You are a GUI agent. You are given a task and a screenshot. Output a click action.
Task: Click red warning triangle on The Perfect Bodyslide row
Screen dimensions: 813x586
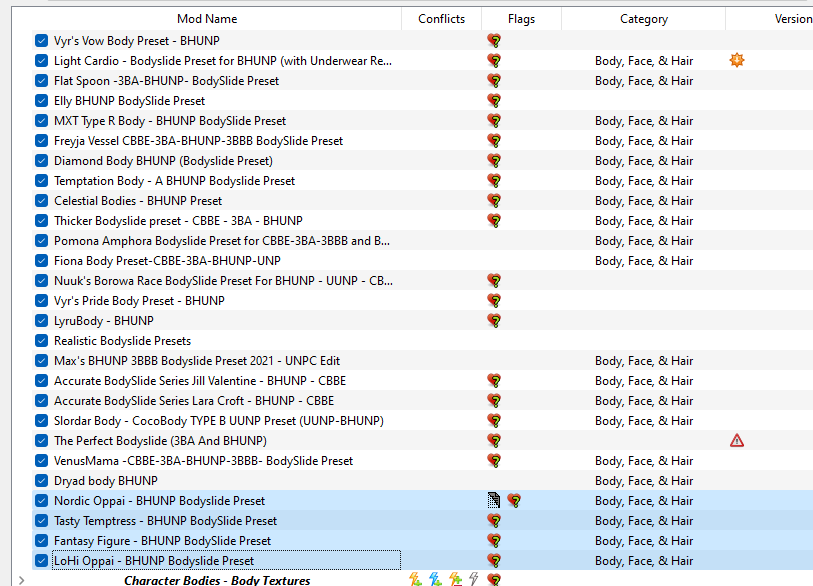(737, 441)
